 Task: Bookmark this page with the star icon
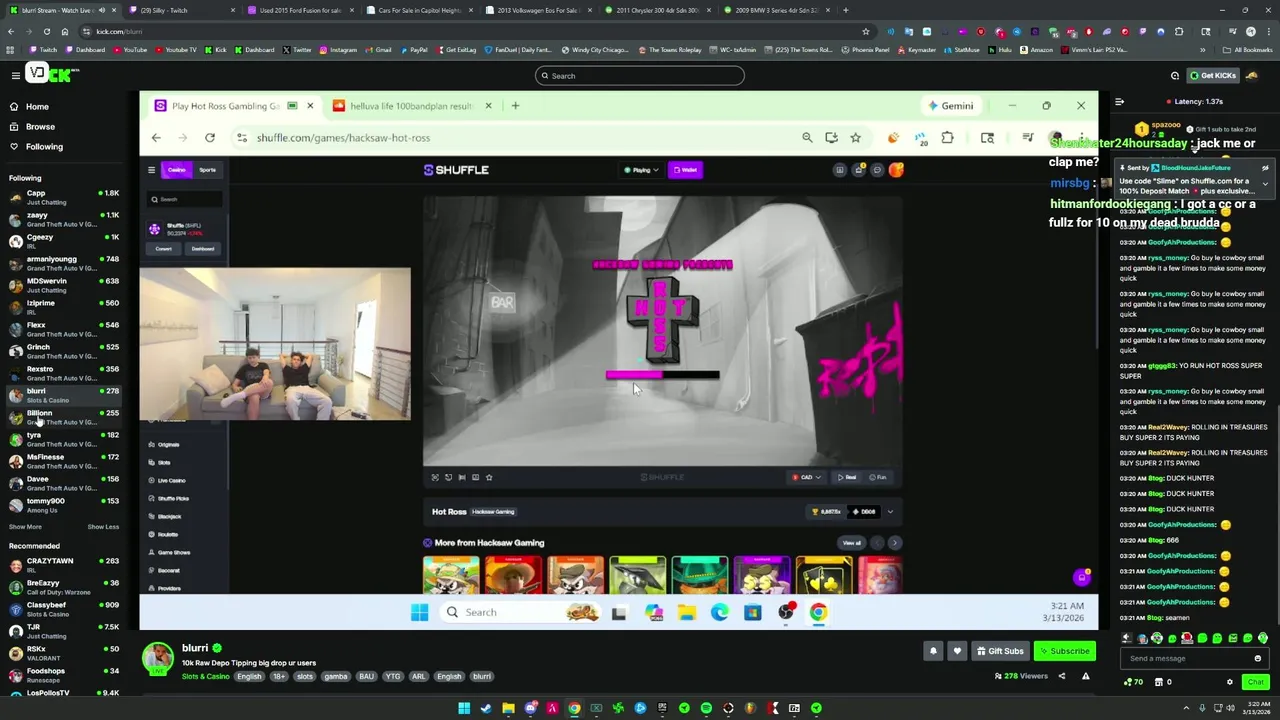[865, 31]
